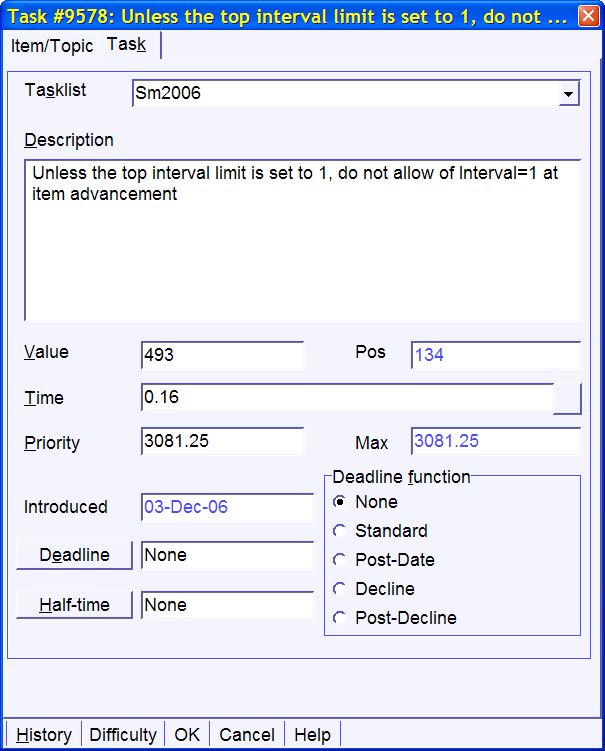Pick the Decline deadline function

coord(341,589)
